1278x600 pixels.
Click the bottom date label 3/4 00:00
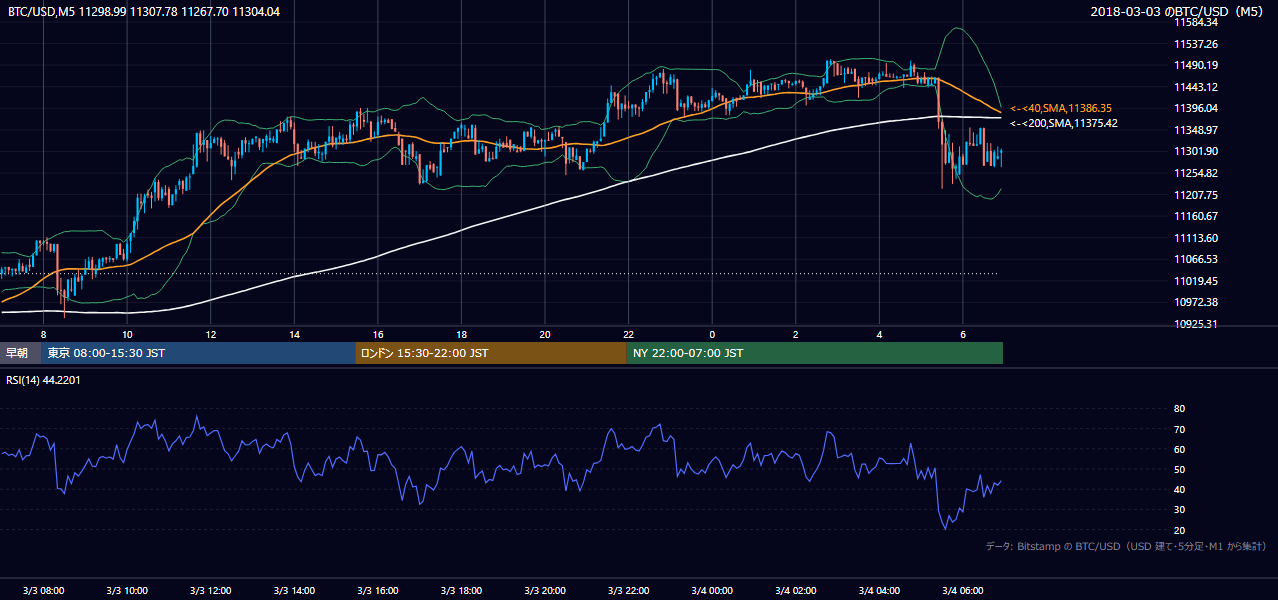click(x=712, y=590)
